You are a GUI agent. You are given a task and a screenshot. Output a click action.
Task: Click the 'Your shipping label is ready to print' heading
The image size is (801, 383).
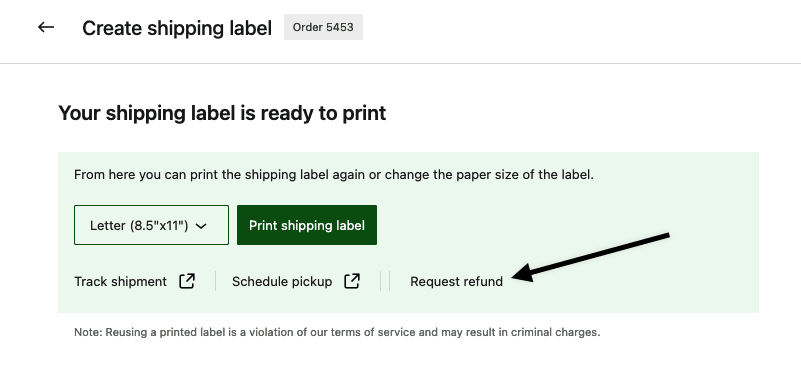pos(222,113)
